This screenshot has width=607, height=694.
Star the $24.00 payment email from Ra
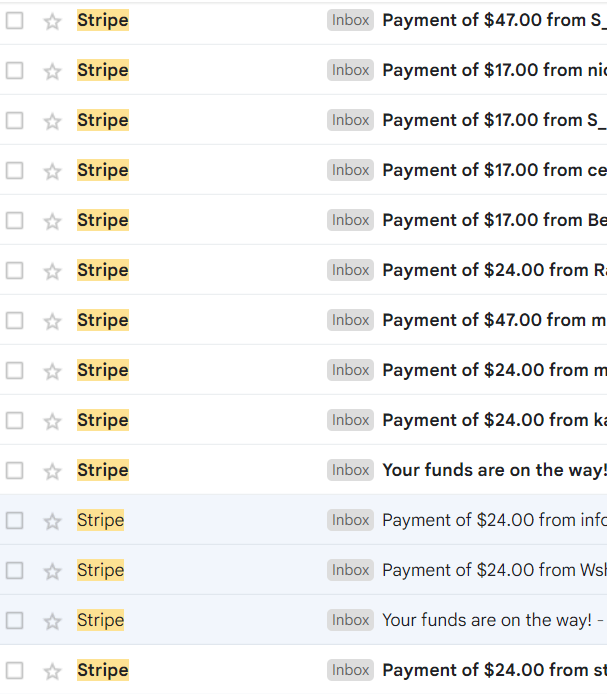pos(52,271)
